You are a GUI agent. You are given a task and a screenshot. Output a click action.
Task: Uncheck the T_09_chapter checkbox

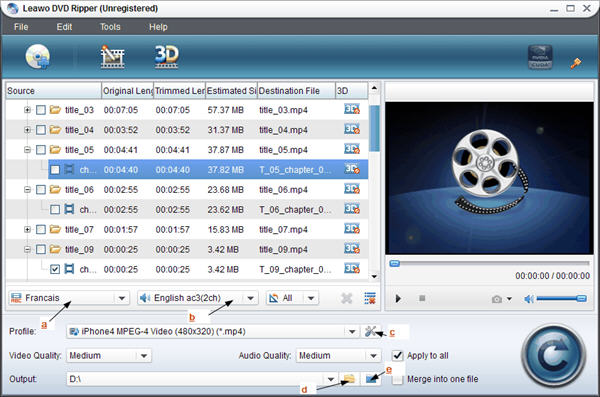[55, 269]
